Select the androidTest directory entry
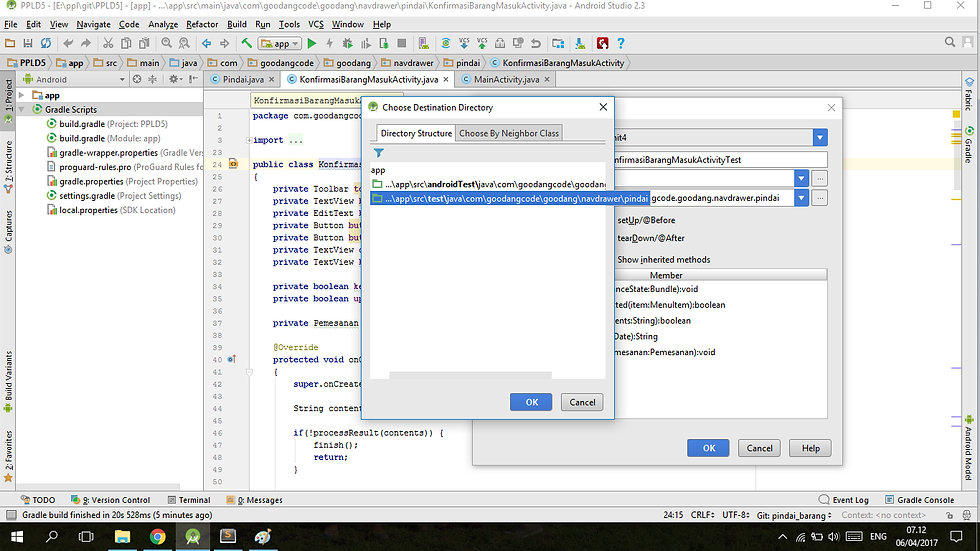Viewport: 980px width, 551px height. (x=488, y=184)
